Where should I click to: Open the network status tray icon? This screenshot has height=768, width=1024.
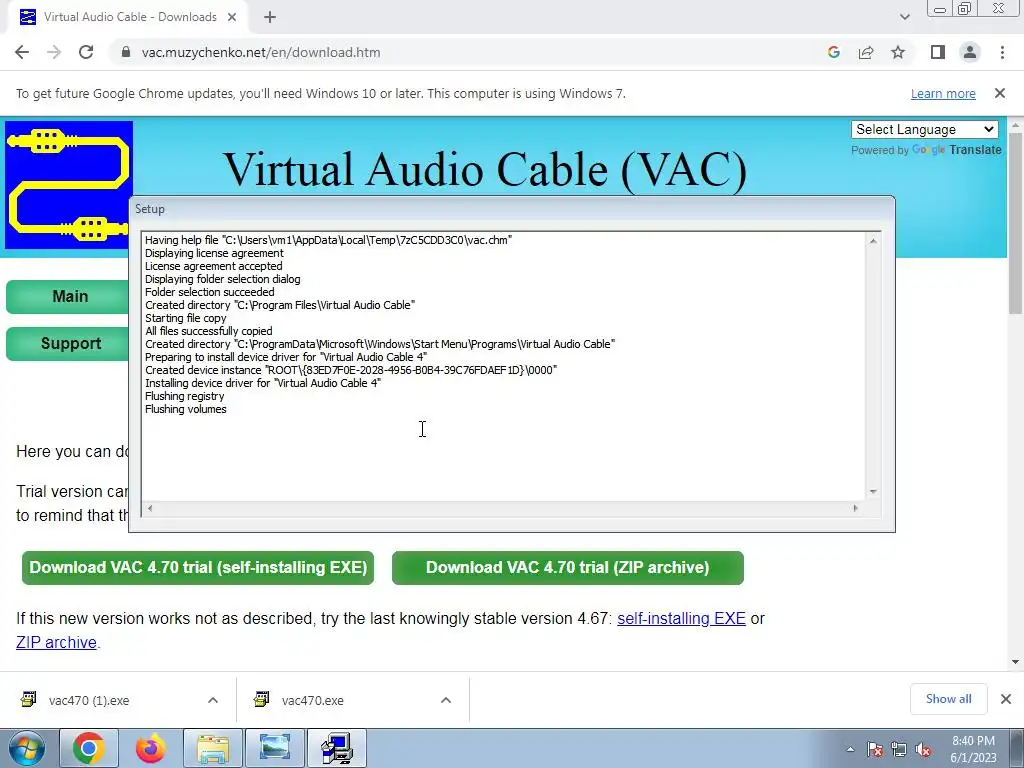(x=899, y=750)
